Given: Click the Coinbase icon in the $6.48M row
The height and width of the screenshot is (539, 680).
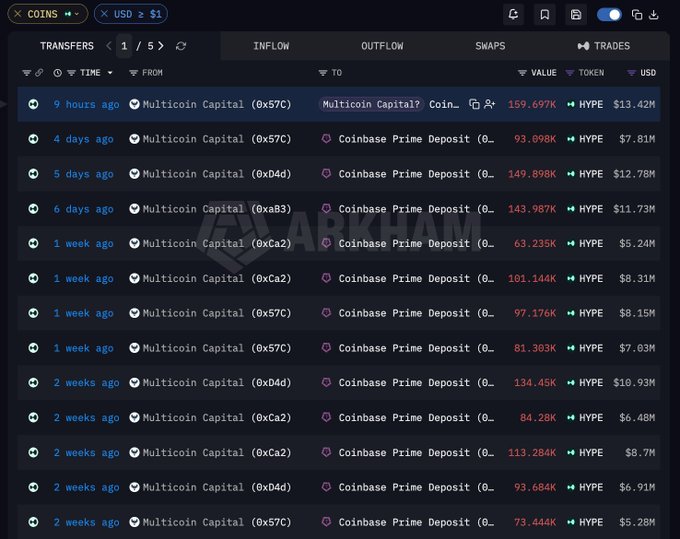Looking at the screenshot, I should point(326,417).
